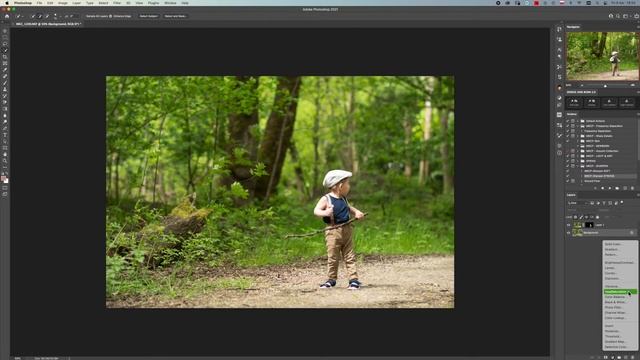Select the Eyedropper tool

5,70
